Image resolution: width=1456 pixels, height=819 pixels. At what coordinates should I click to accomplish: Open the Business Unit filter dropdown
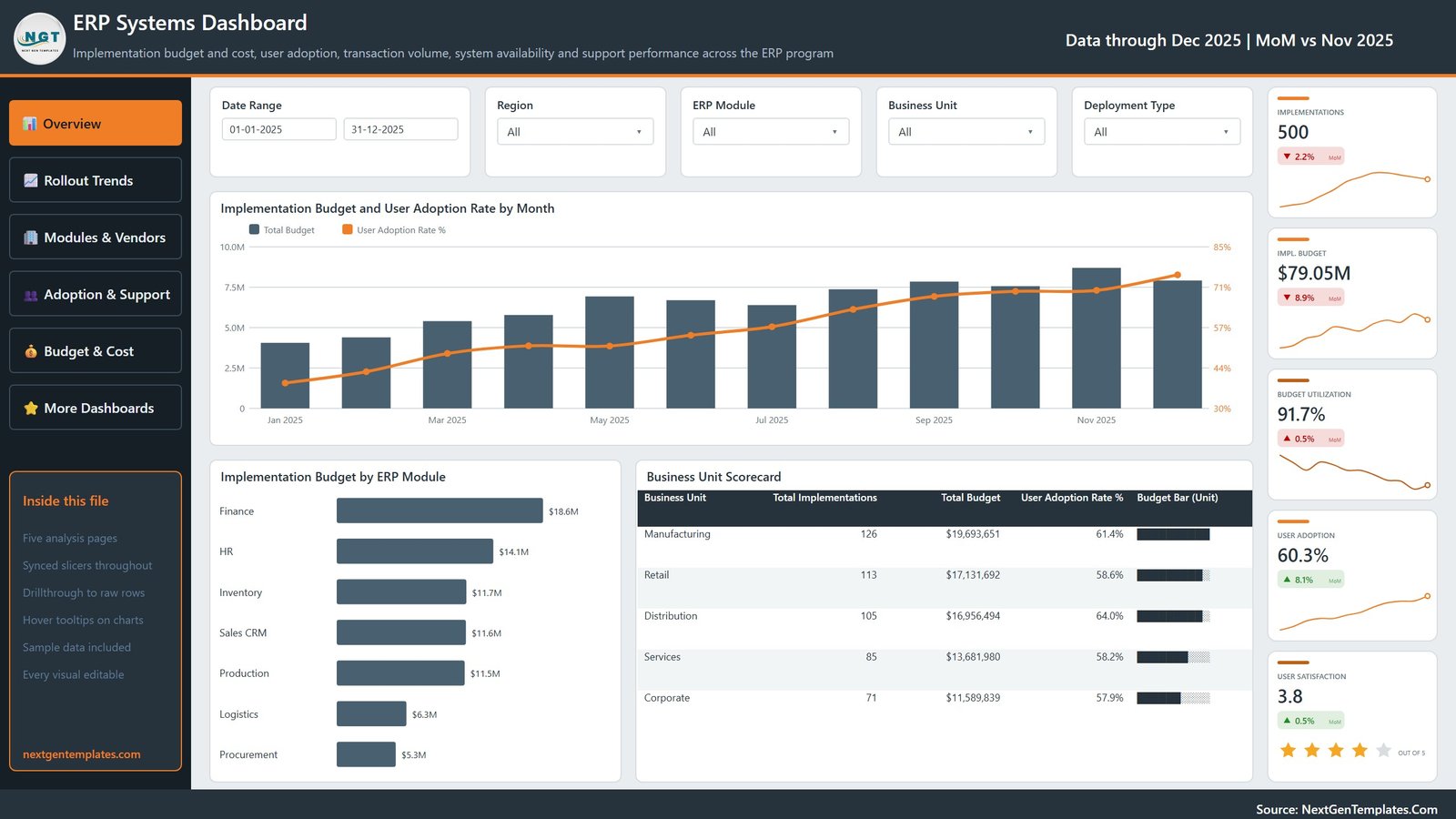click(x=966, y=132)
